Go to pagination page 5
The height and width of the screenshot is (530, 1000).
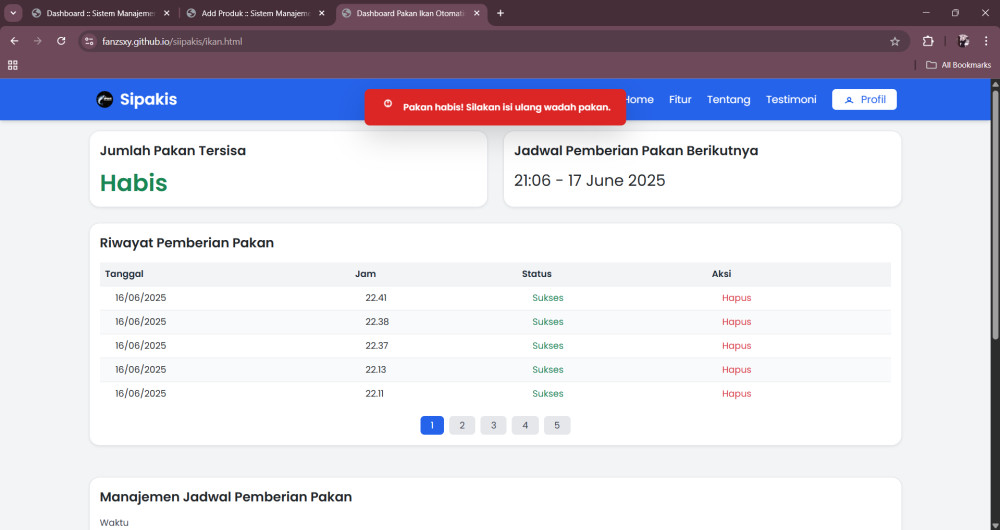coord(557,425)
